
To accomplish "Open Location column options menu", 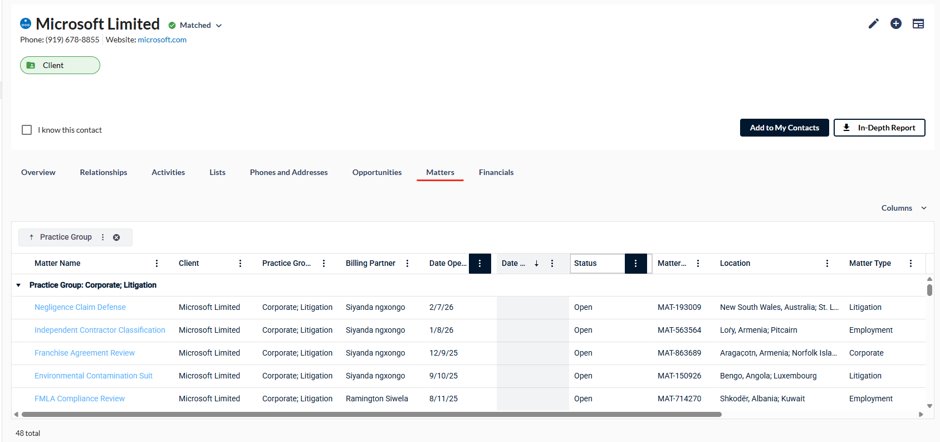I will [x=827, y=263].
